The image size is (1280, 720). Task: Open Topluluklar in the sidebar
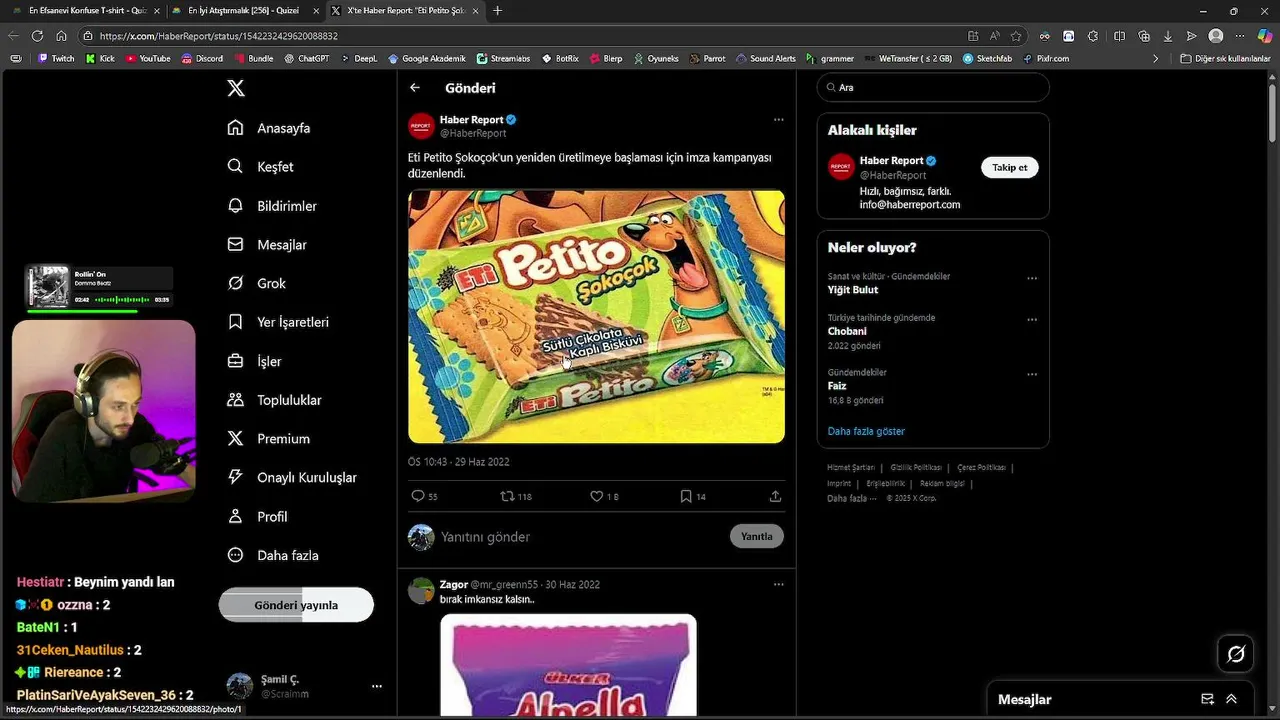275,400
